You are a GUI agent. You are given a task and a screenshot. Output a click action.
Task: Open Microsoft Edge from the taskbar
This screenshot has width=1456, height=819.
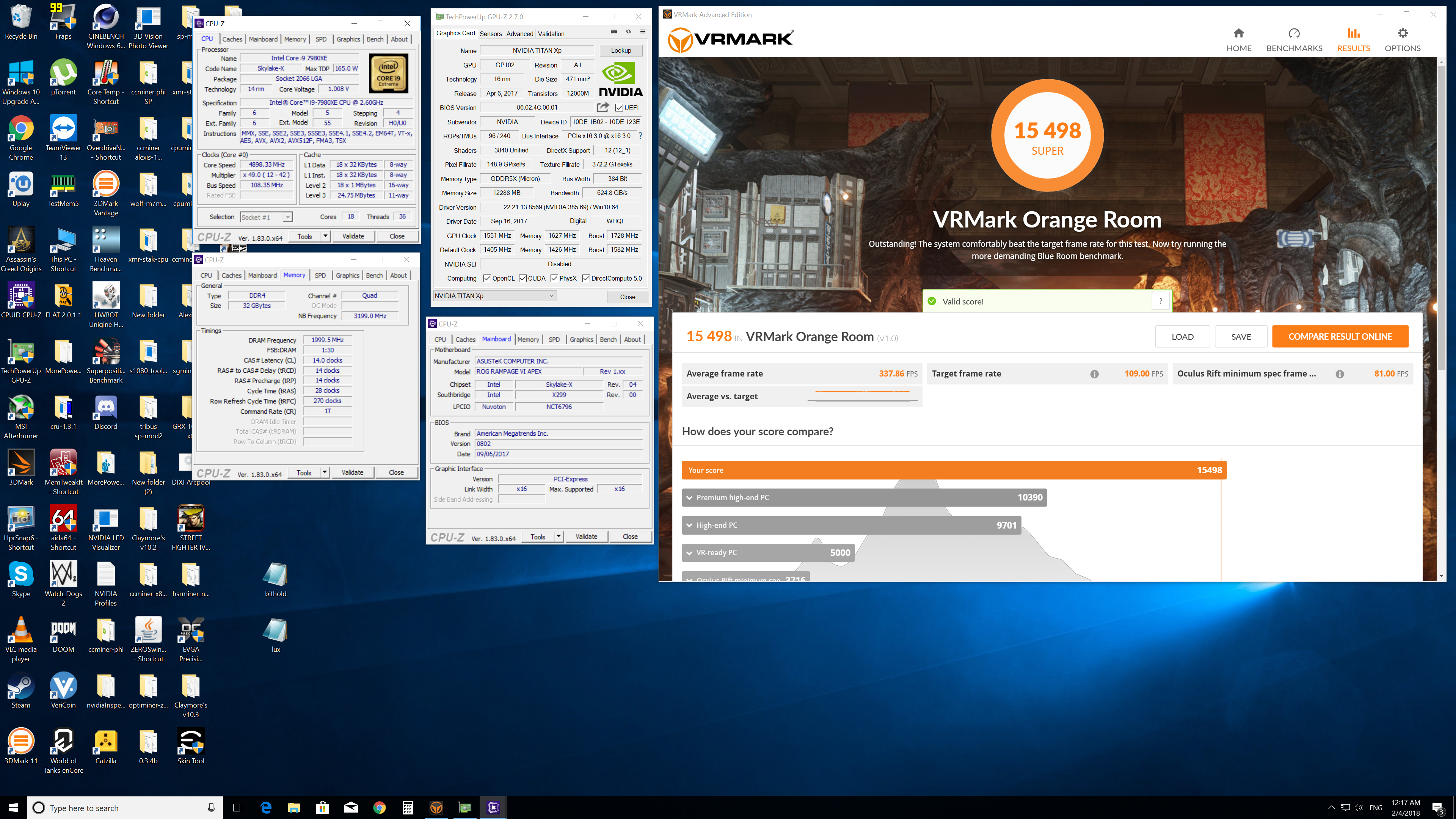pyautogui.click(x=266, y=808)
